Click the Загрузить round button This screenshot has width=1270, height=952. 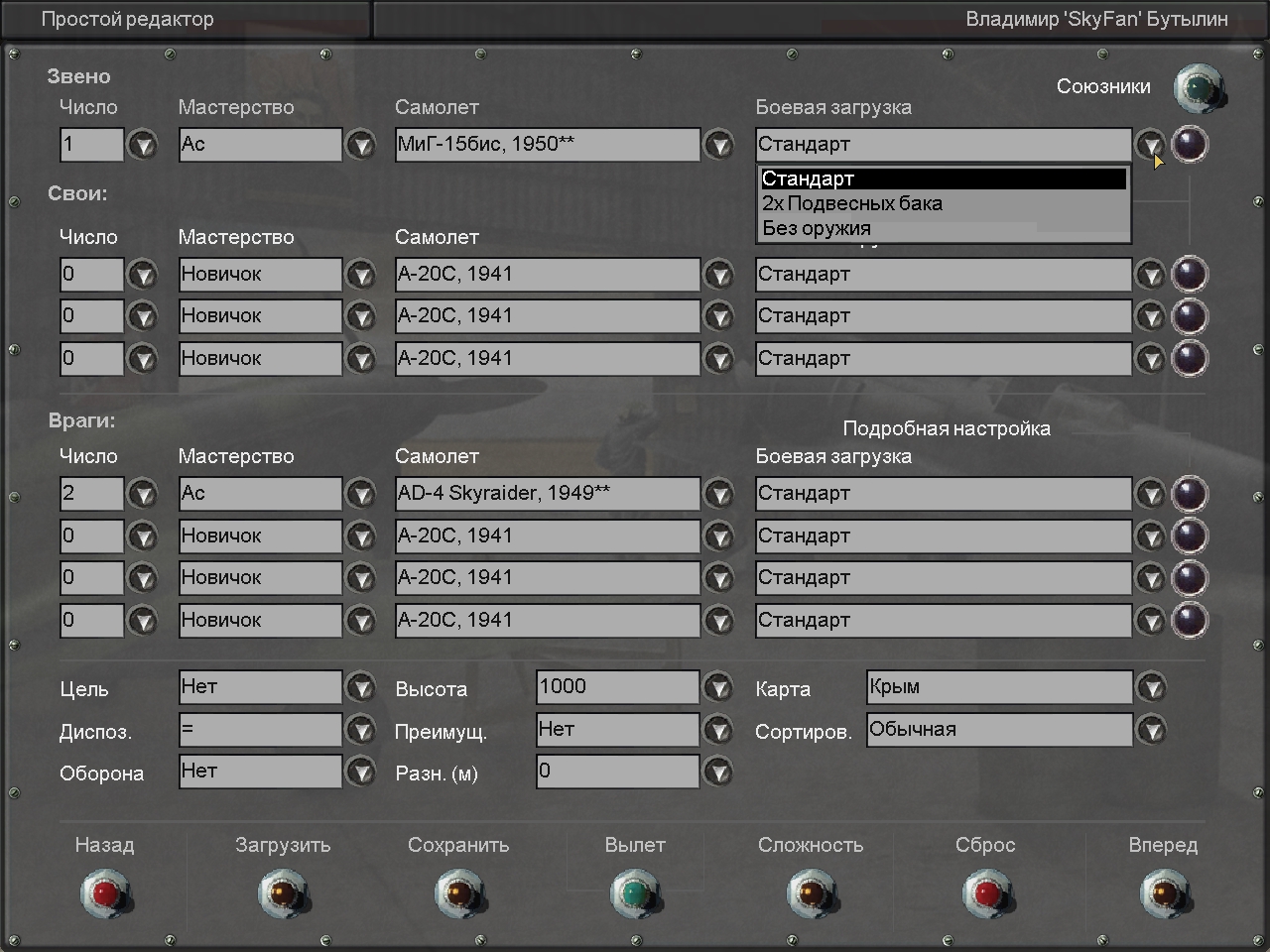click(x=283, y=893)
